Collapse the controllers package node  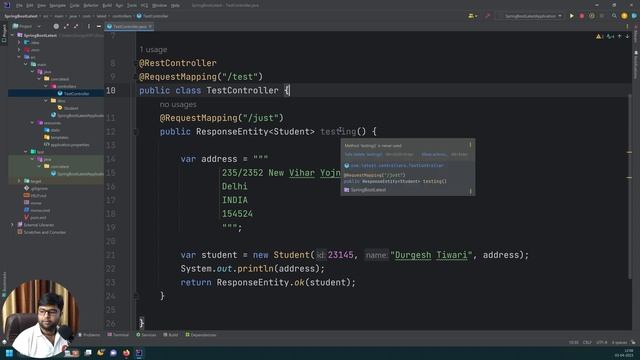click(x=46, y=87)
